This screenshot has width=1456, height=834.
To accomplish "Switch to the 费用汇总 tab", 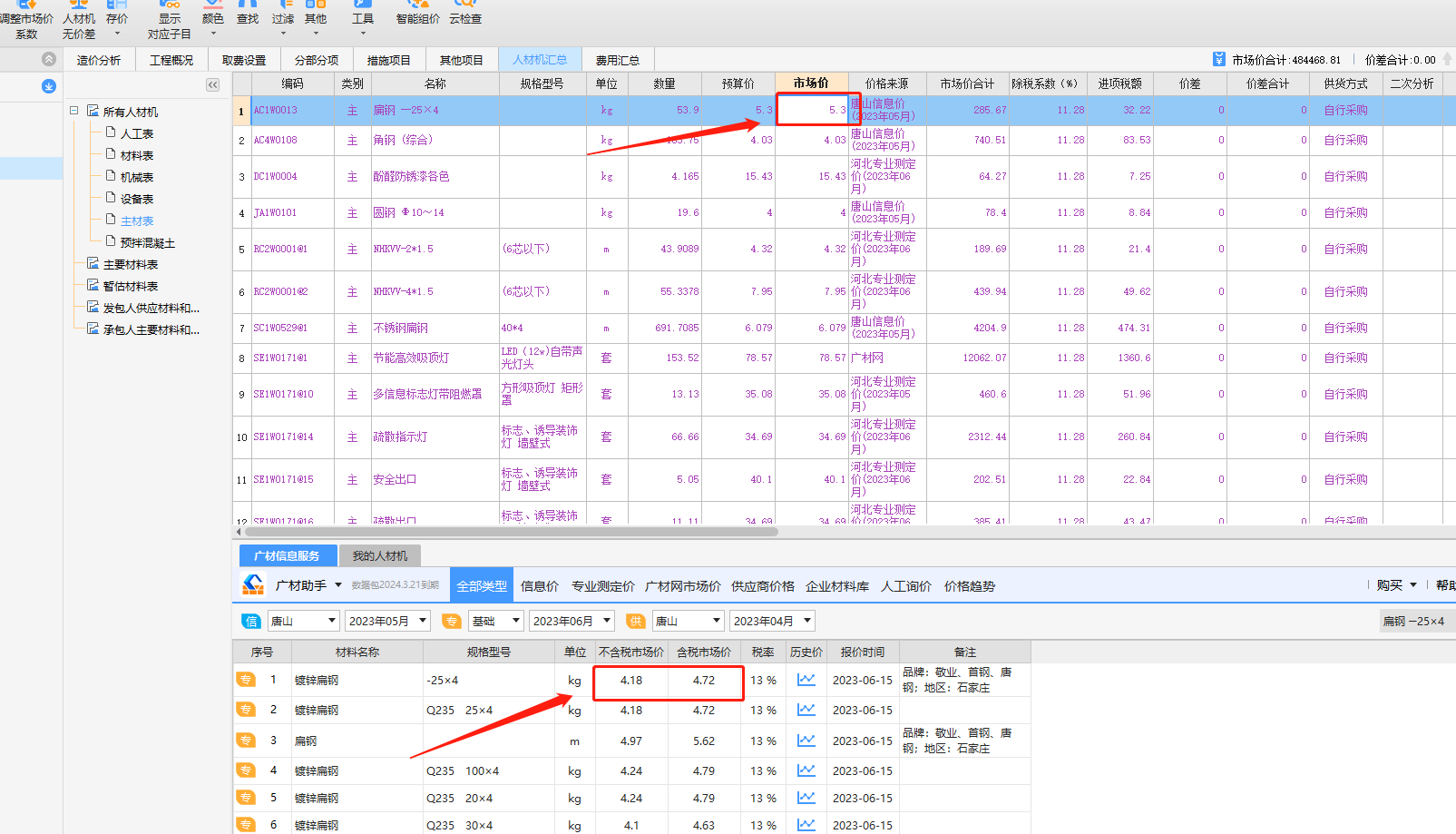I will (x=618, y=60).
